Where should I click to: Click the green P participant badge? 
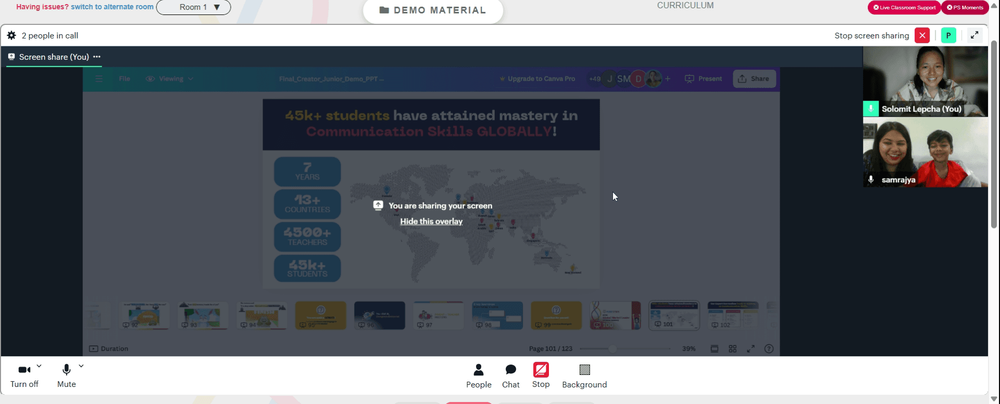click(x=948, y=36)
